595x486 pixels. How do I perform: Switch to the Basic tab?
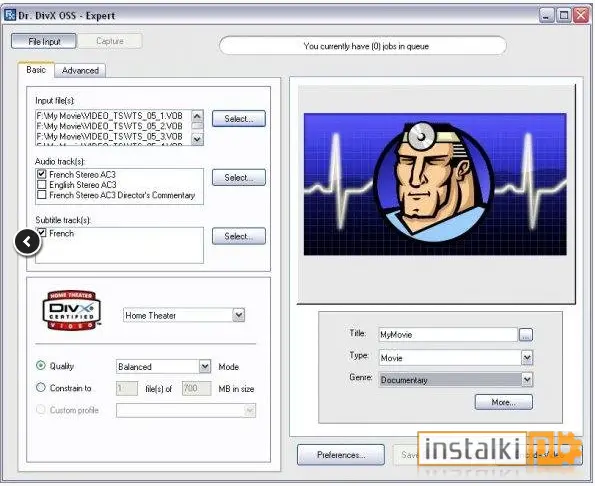[x=36, y=70]
